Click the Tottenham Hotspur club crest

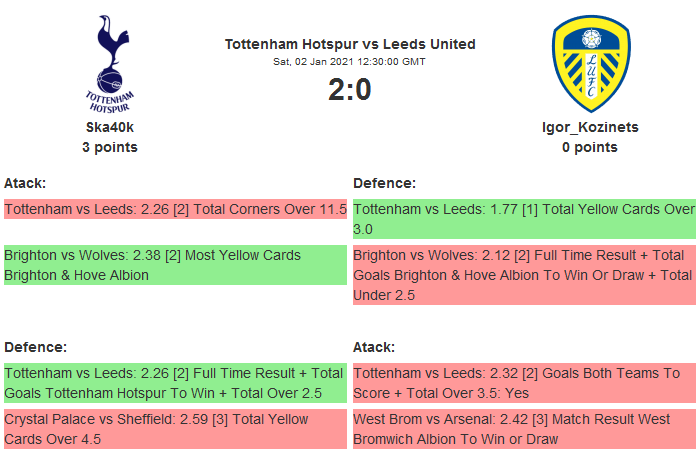[x=110, y=63]
